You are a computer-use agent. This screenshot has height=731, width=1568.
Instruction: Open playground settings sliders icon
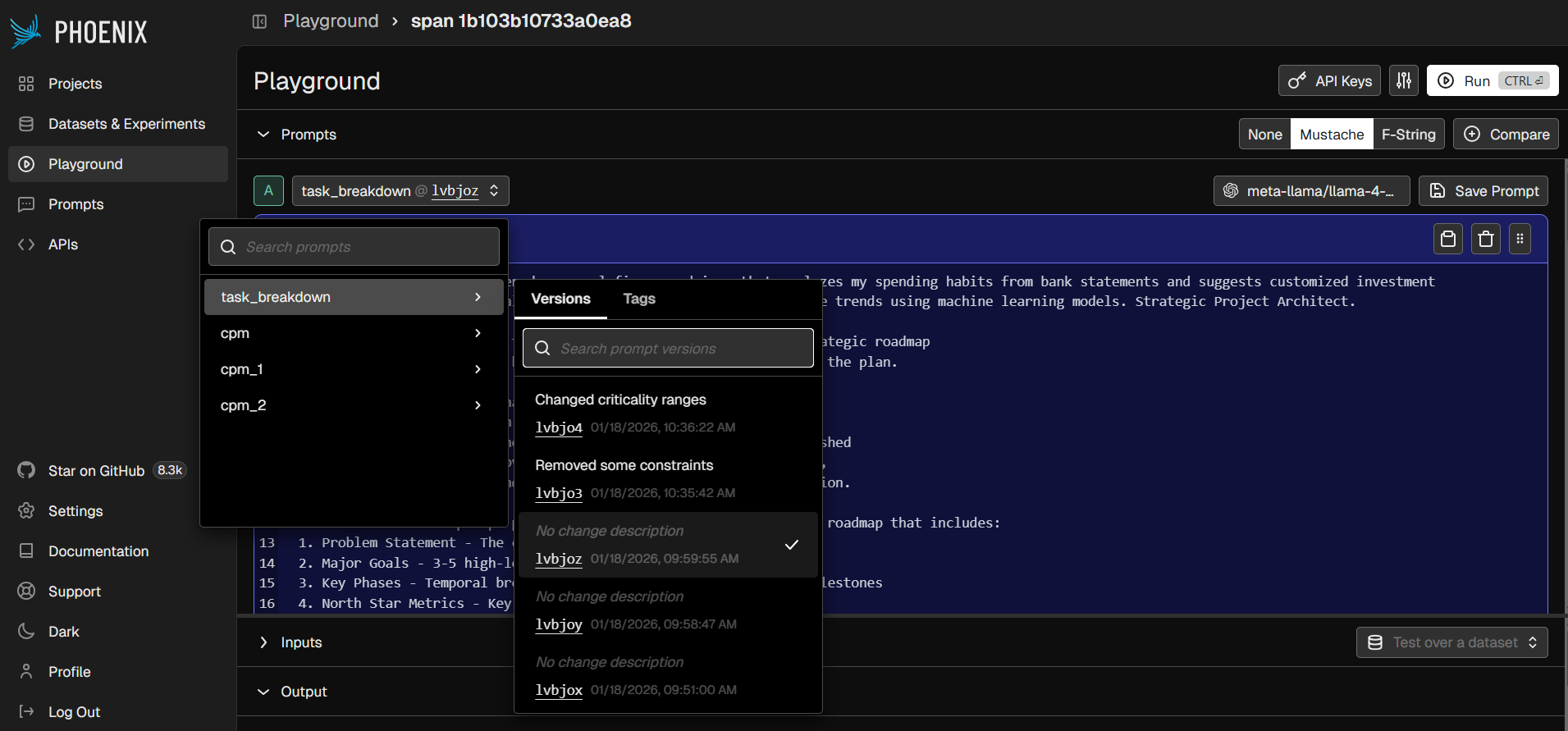(1404, 80)
